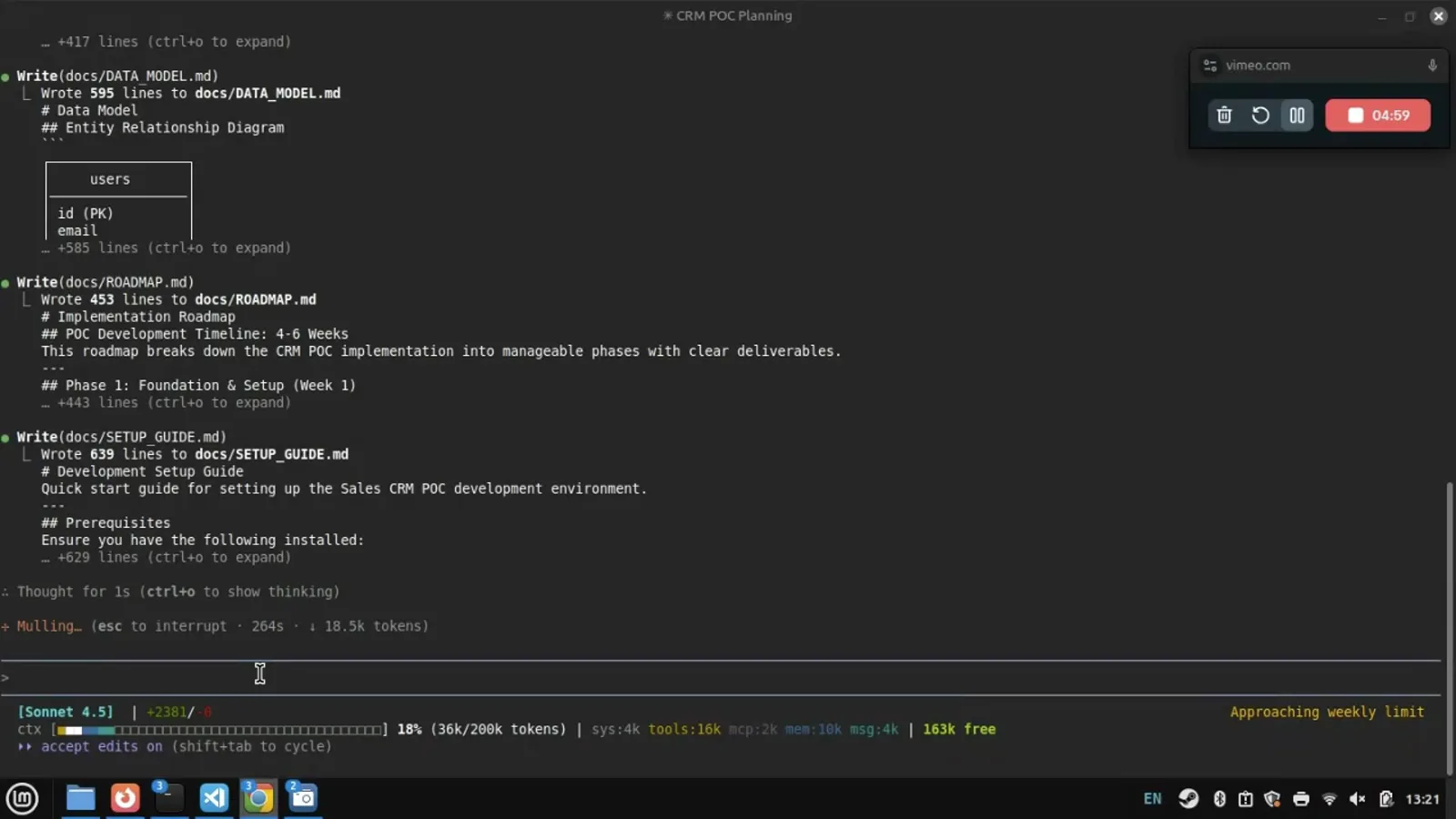Restart the recording with the reset icon
This screenshot has height=819, width=1456.
click(x=1260, y=116)
